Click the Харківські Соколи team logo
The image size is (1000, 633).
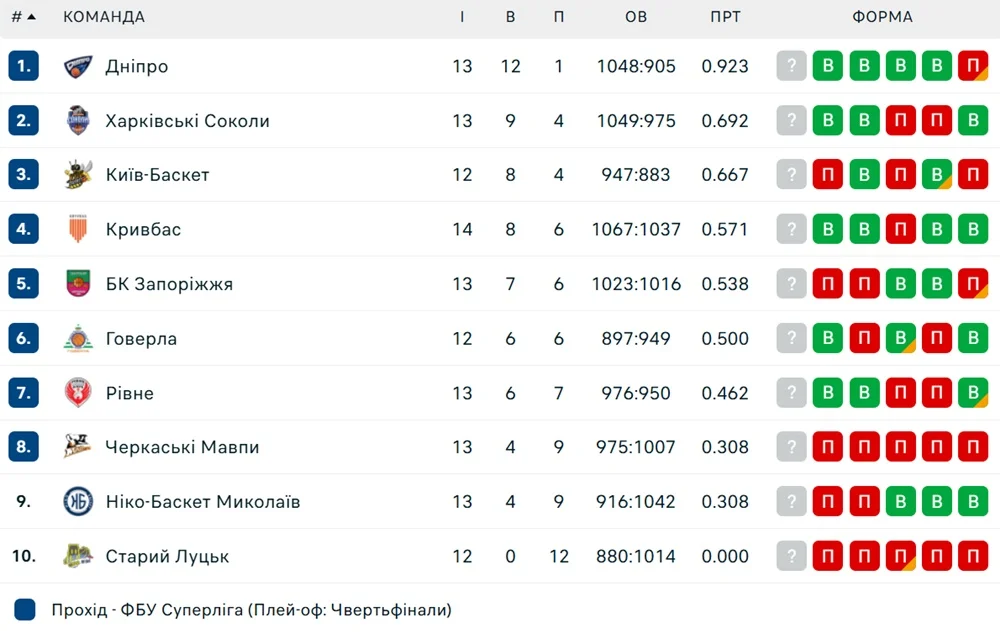click(78, 121)
